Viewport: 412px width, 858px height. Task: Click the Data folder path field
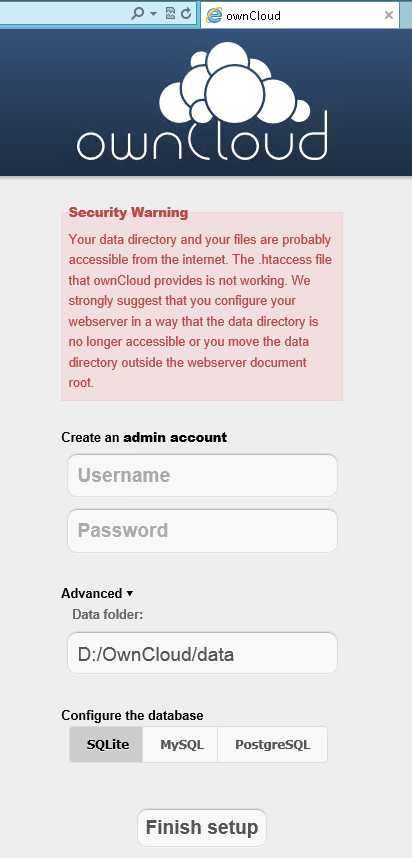tap(202, 653)
